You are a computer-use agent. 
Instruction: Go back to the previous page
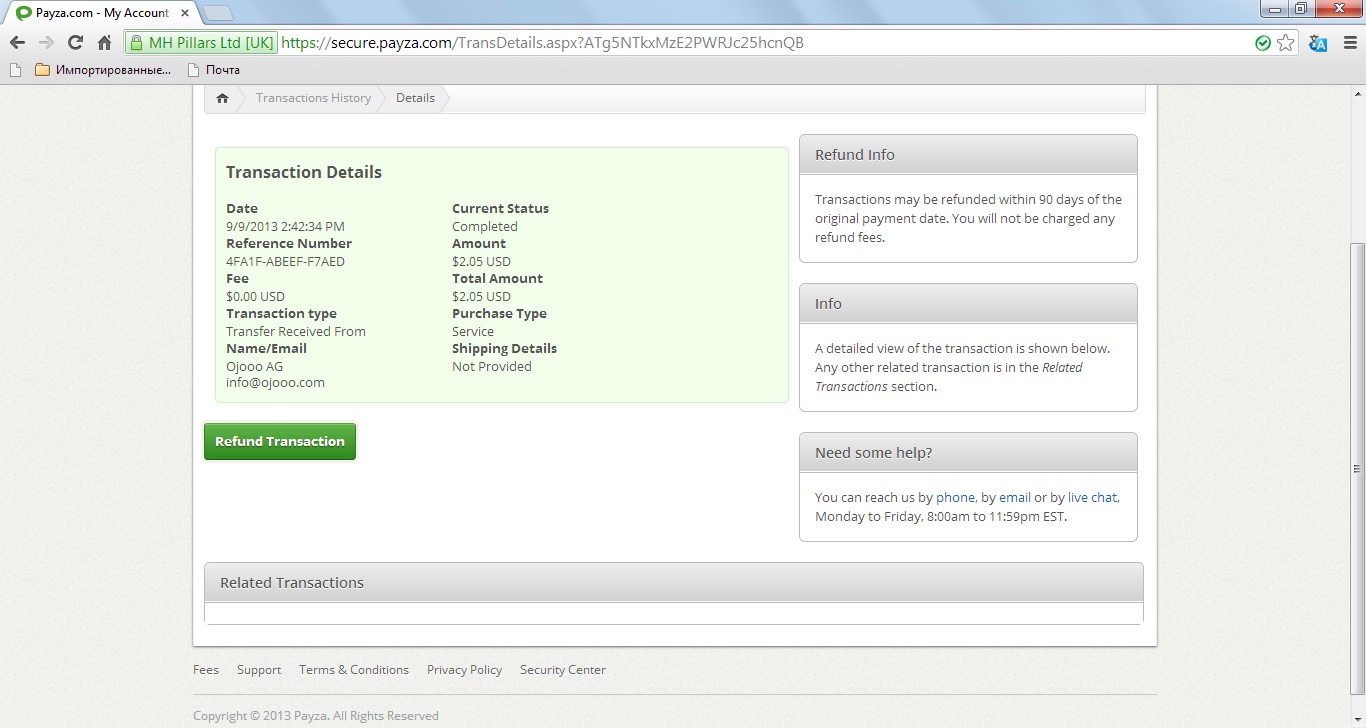point(17,43)
